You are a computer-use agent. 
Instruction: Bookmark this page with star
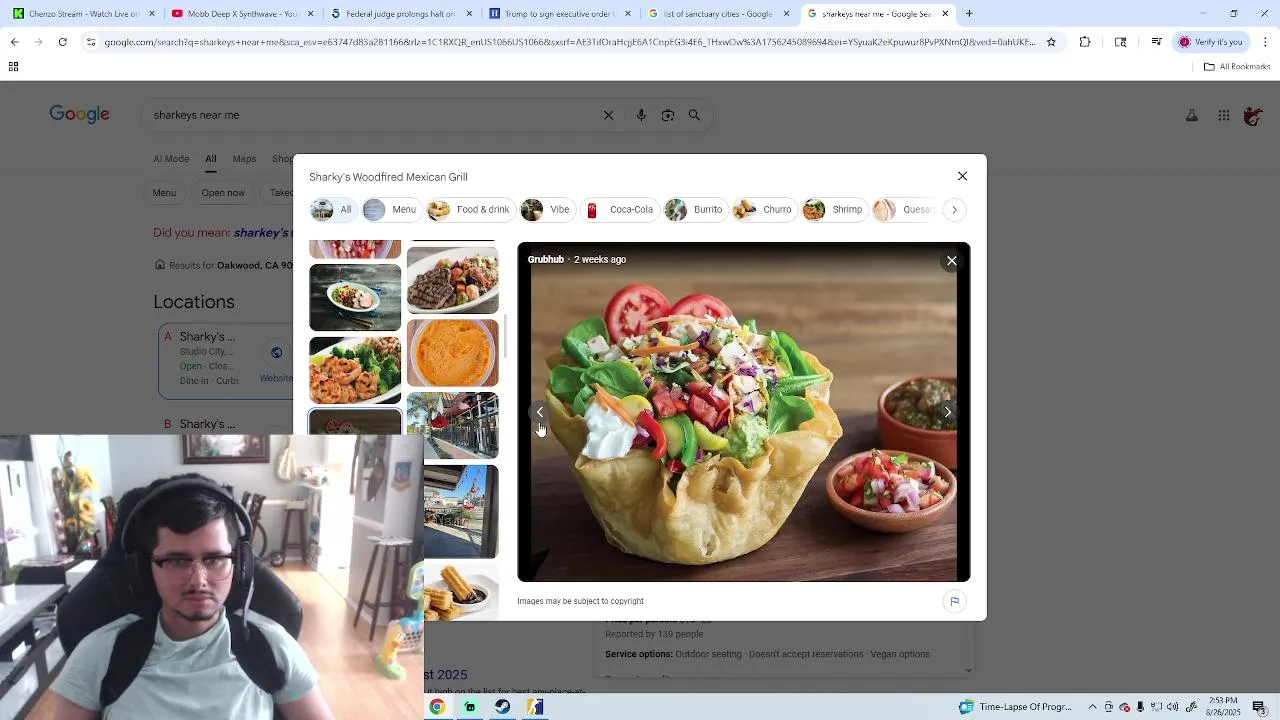(1051, 42)
